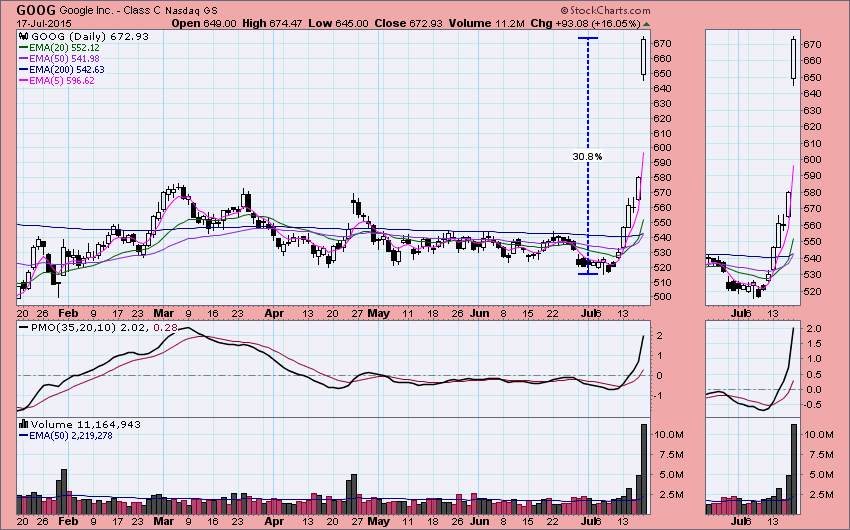Click the tall white candle at 670
This screenshot has height=530, width=850.
(642, 57)
